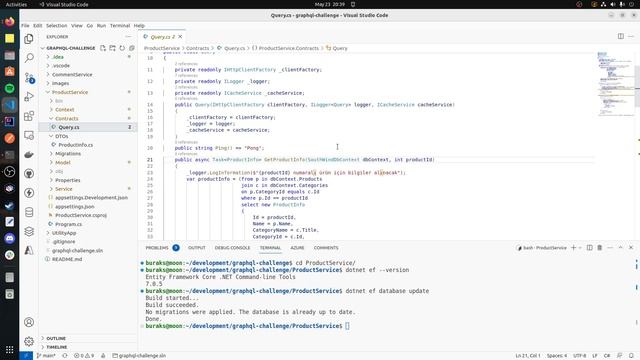Open Activities overview in top bar
Image resolution: width=640 pixels, height=360 pixels.
(16, 4)
